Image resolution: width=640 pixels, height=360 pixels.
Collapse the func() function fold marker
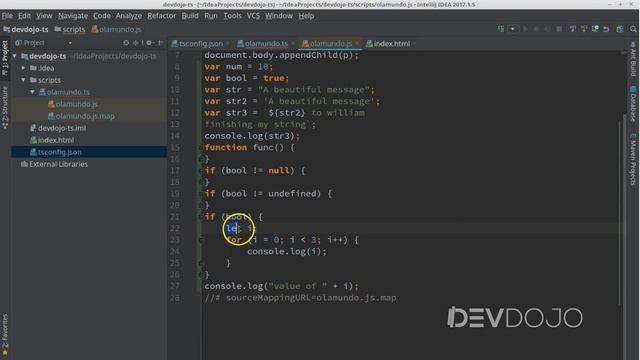point(201,148)
